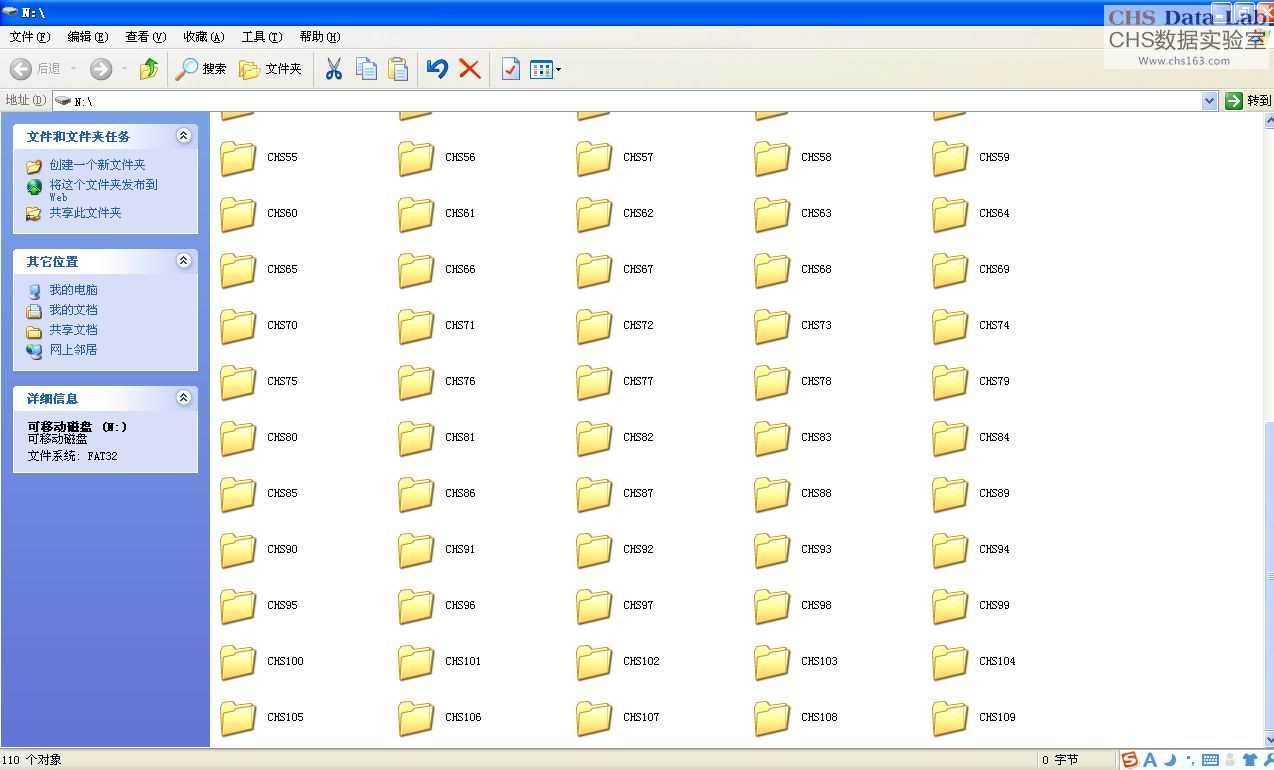The image size is (1274, 770).
Task: Click the red Delete X icon
Action: click(x=469, y=69)
